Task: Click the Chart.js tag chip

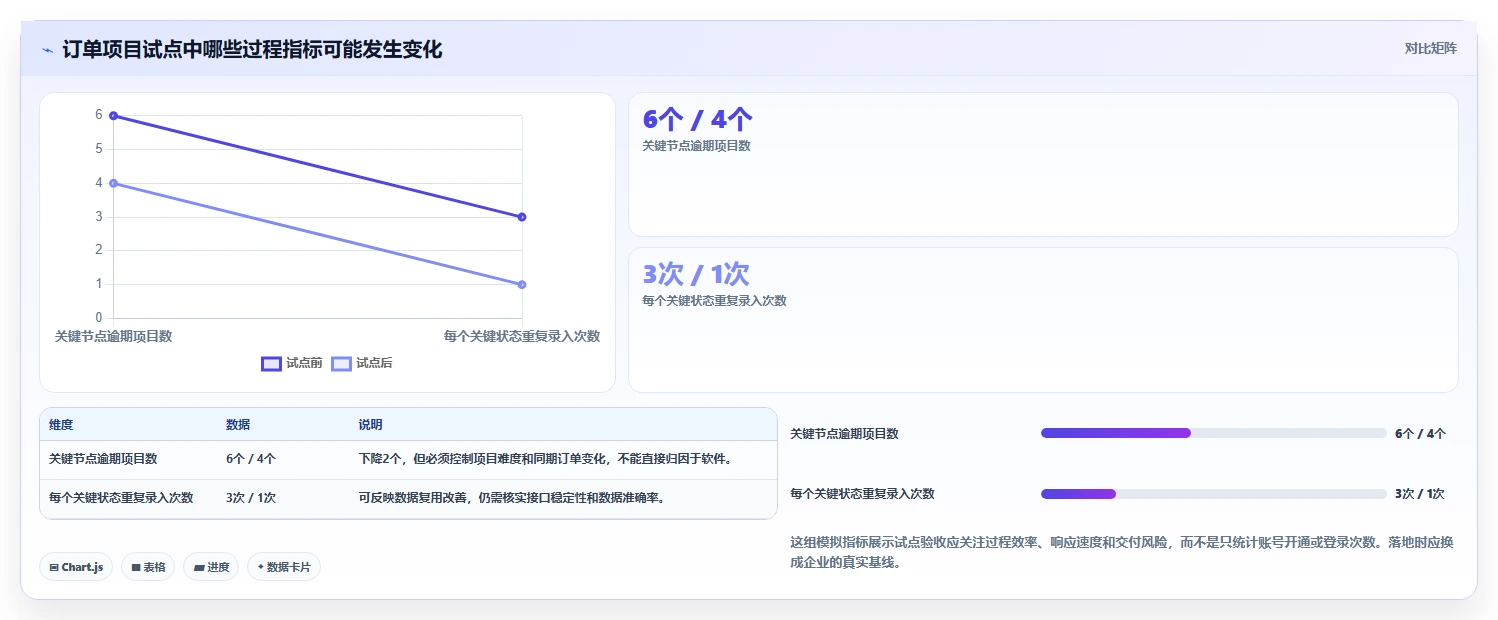Action: tap(76, 567)
